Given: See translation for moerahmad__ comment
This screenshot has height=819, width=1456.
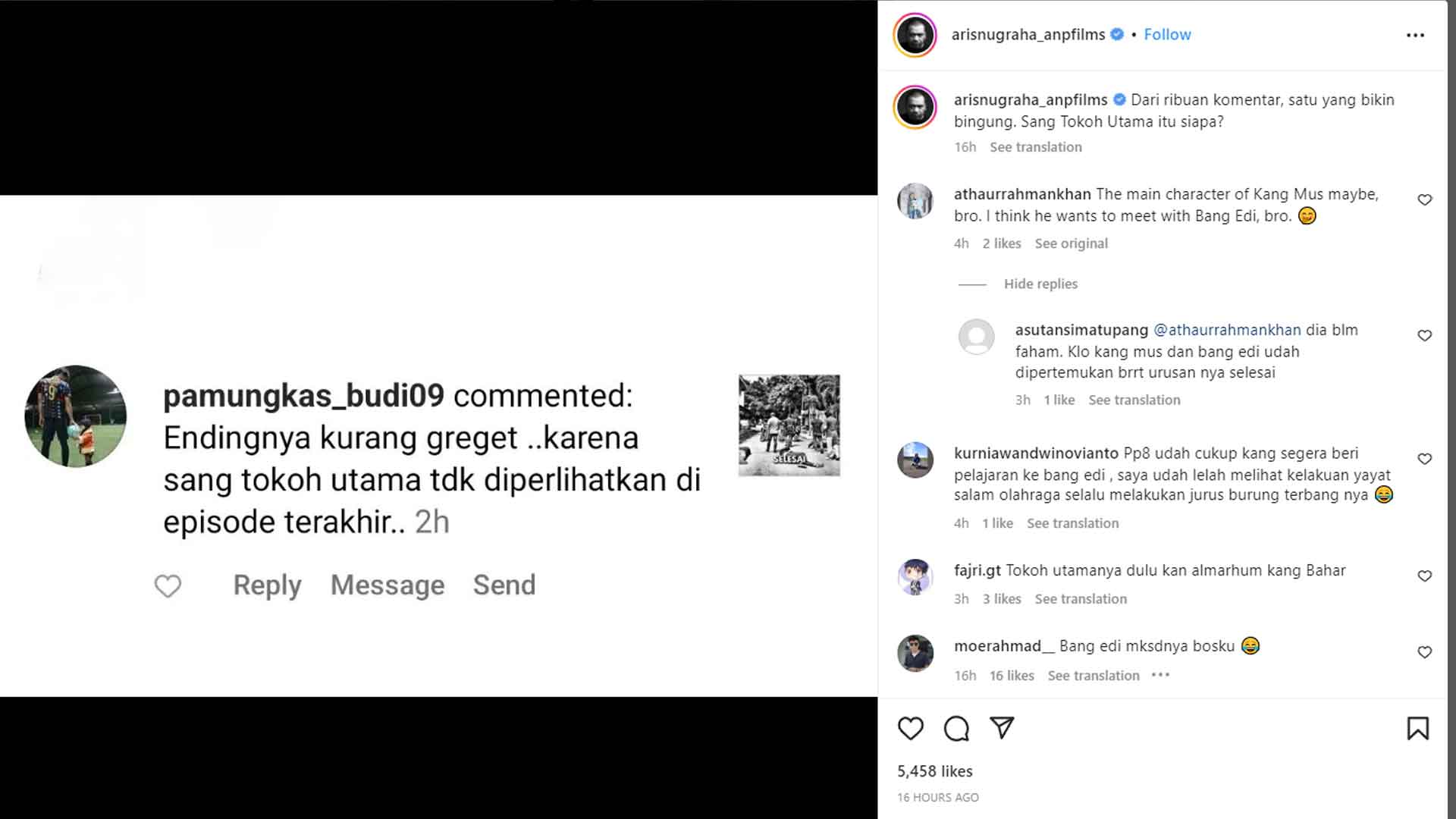Looking at the screenshot, I should [1093, 676].
